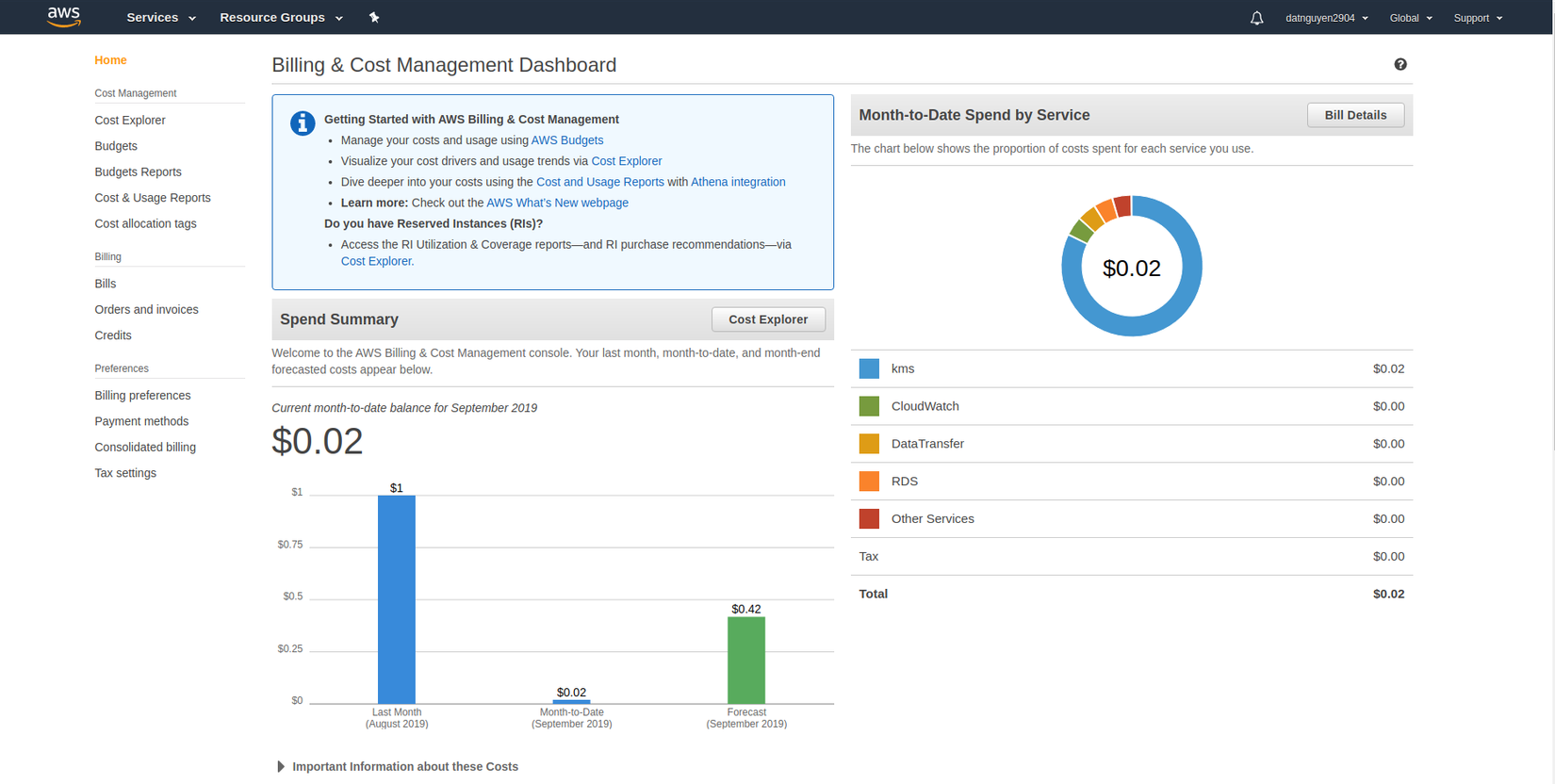Viewport: 1555px width, 784px height.
Task: Click the kms blue legend swatch
Action: point(869,368)
